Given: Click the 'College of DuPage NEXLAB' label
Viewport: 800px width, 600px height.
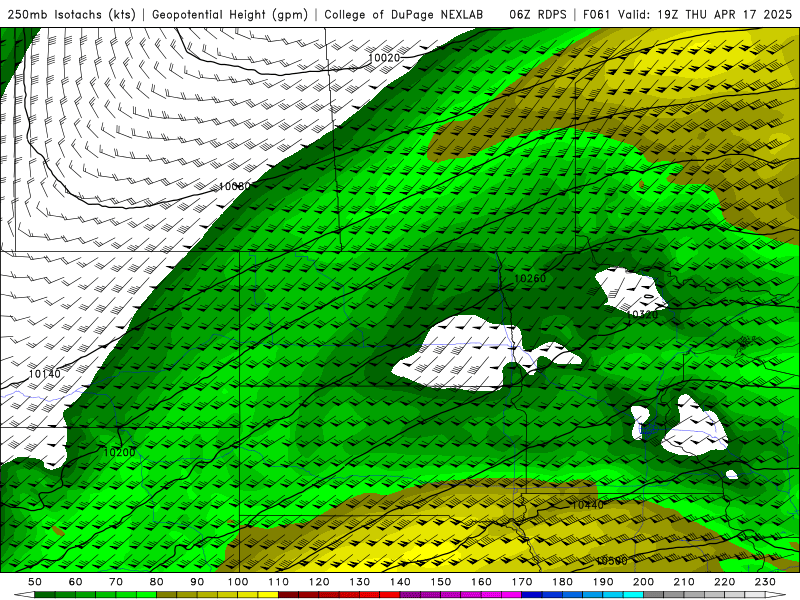Looking at the screenshot, I should pyautogui.click(x=404, y=14).
